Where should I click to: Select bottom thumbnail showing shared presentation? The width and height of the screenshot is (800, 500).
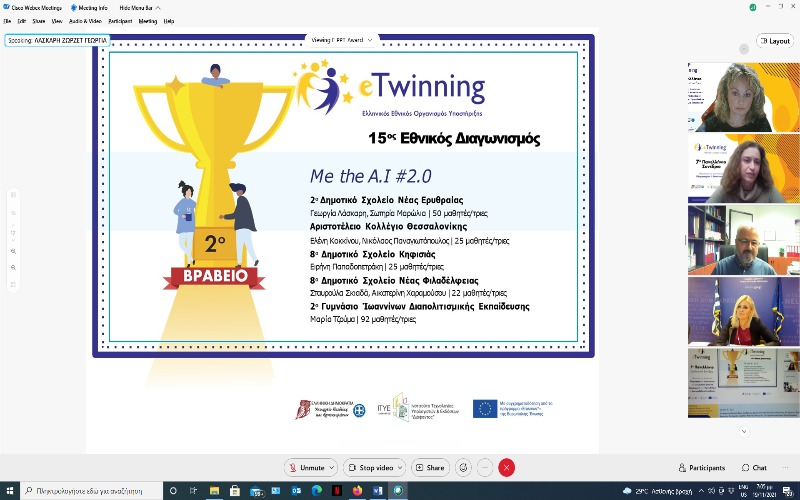click(743, 383)
